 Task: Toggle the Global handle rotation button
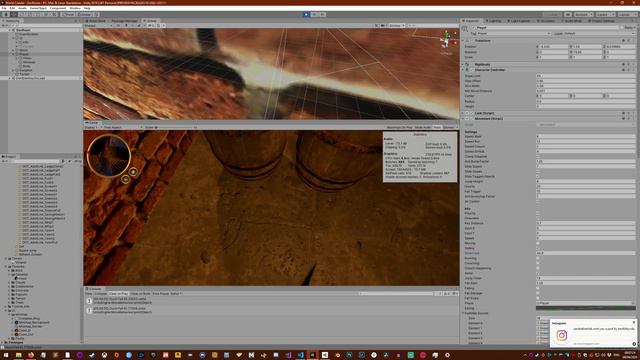(85, 14)
